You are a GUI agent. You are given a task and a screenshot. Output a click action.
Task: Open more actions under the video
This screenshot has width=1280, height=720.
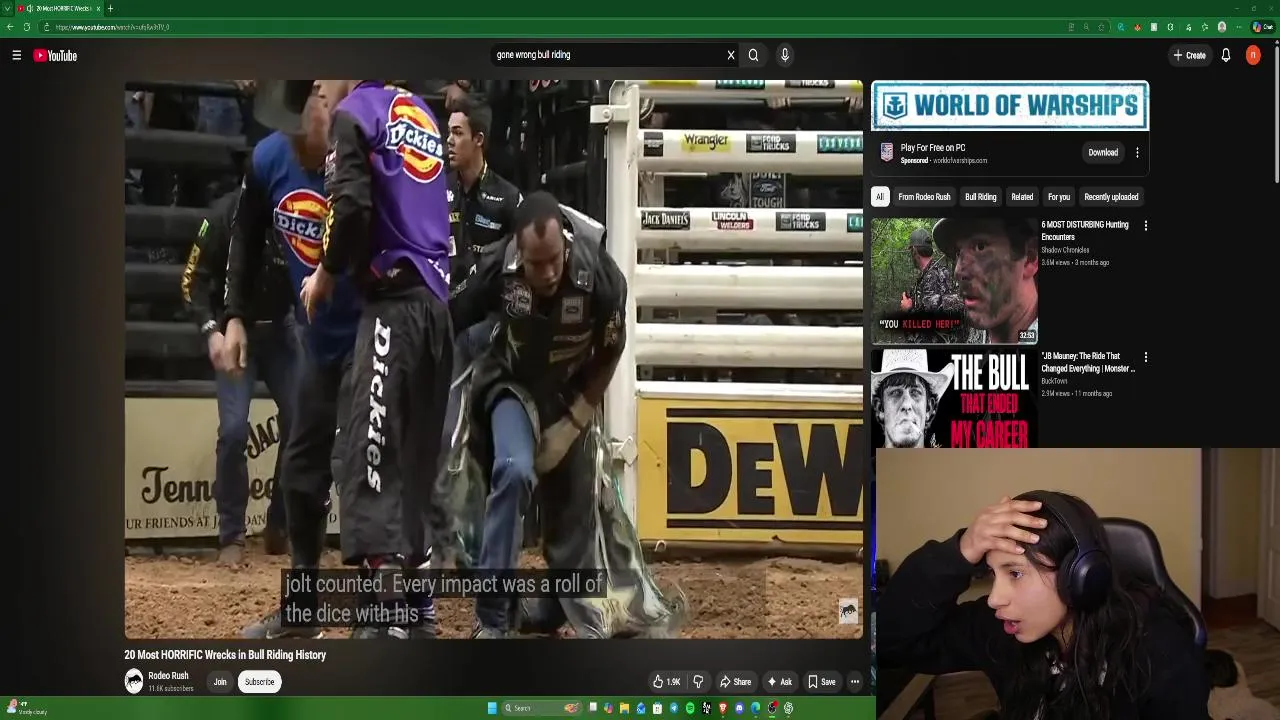tap(855, 682)
